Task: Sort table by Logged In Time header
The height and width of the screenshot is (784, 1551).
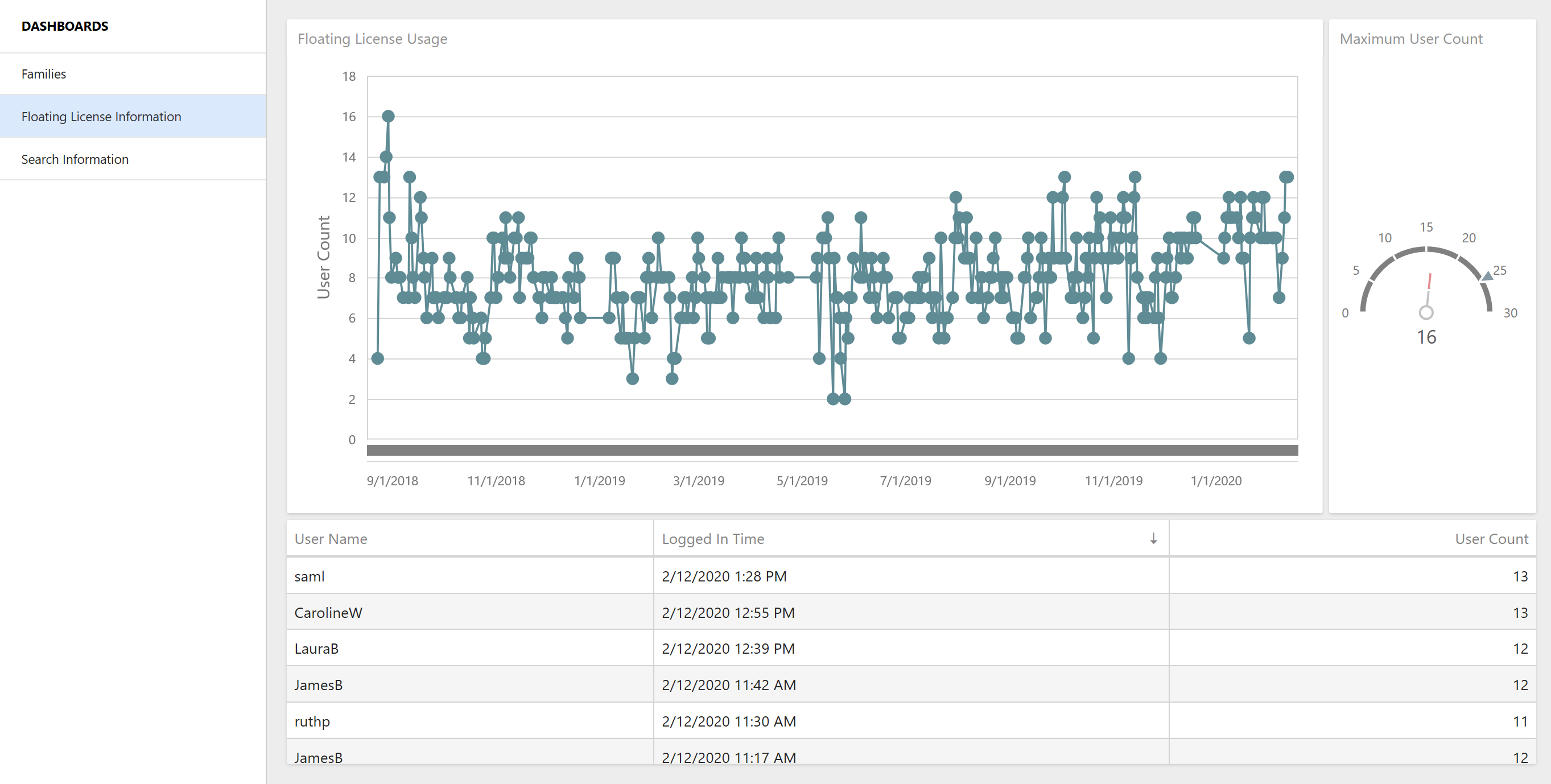Action: pos(713,539)
